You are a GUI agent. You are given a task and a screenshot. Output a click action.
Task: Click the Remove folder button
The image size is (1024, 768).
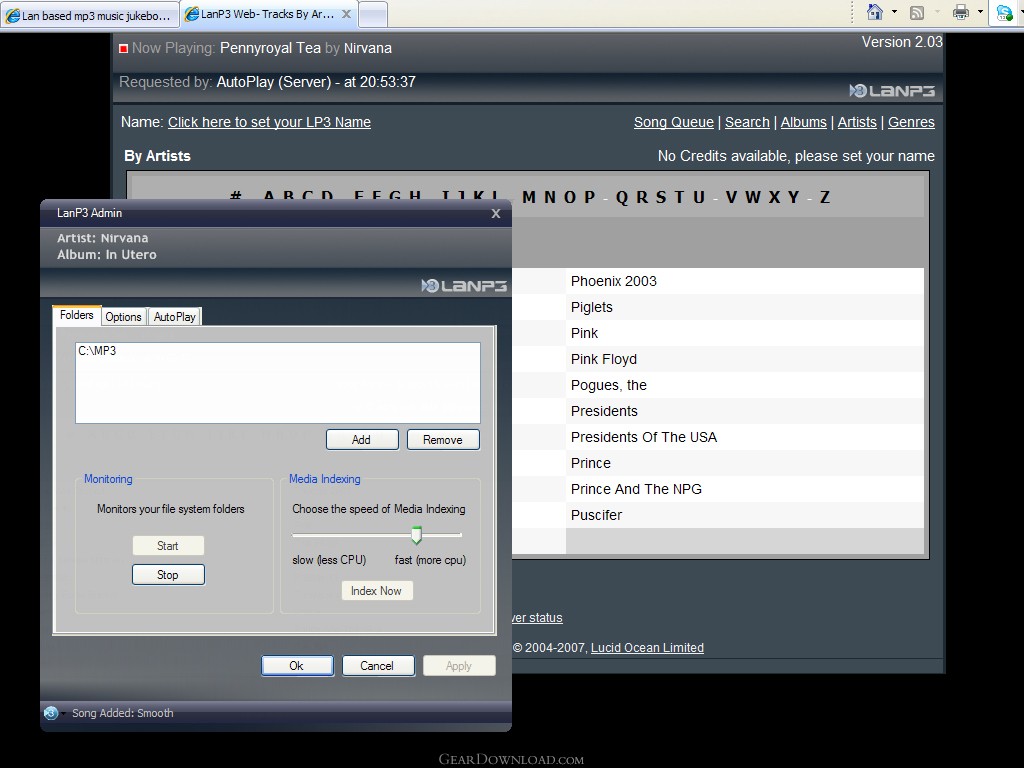443,440
